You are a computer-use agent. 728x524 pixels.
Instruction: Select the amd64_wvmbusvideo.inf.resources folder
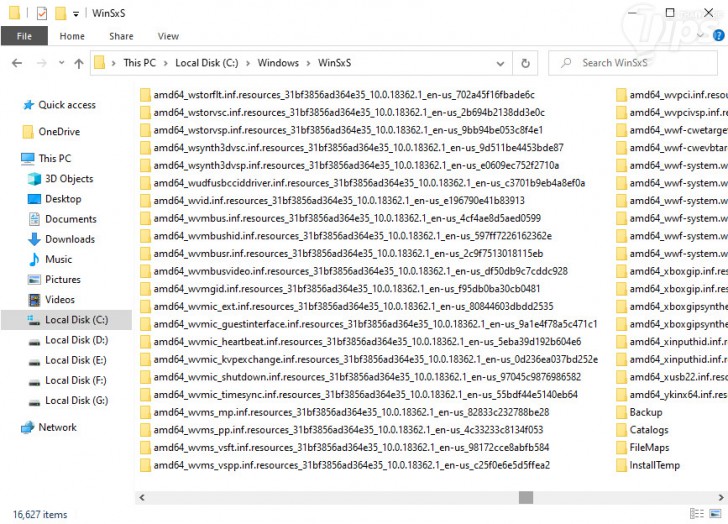[x=354, y=271]
